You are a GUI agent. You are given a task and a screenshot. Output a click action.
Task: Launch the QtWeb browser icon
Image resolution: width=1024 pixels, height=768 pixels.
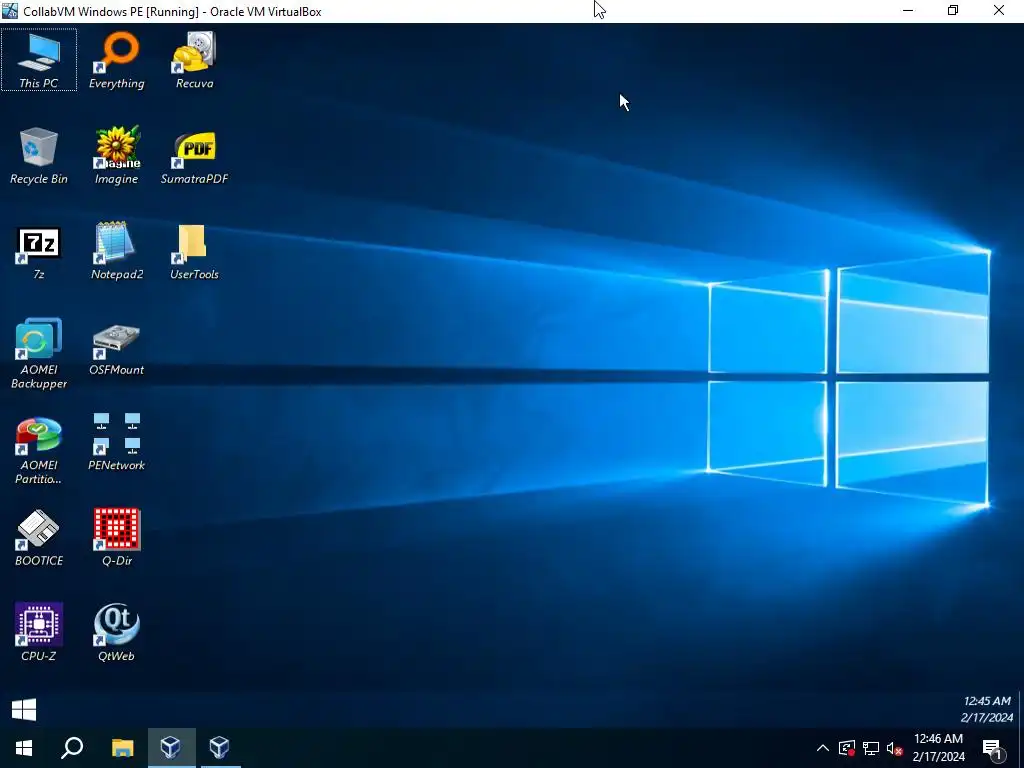point(116,632)
